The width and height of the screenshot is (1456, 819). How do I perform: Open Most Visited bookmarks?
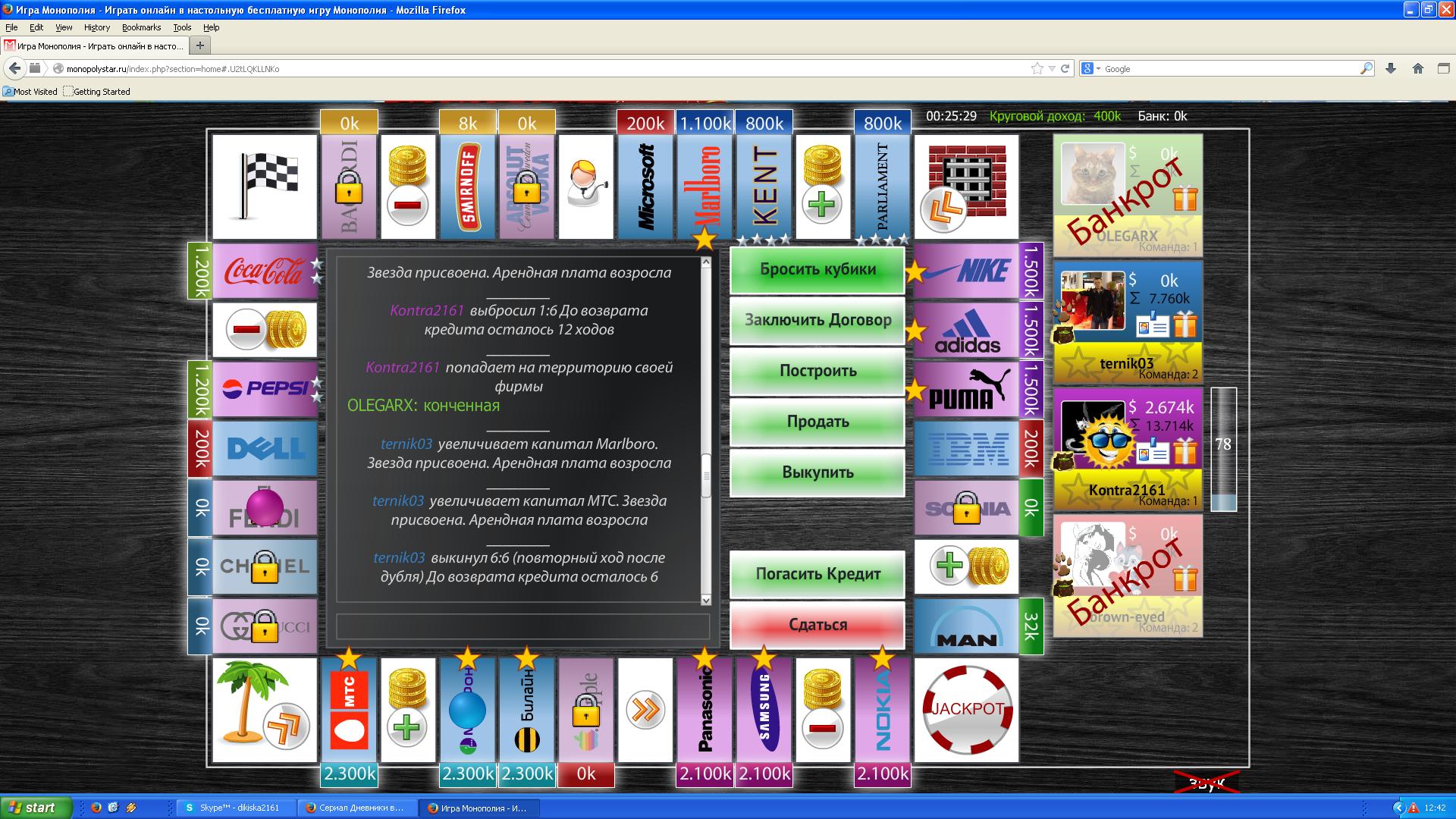pos(30,92)
